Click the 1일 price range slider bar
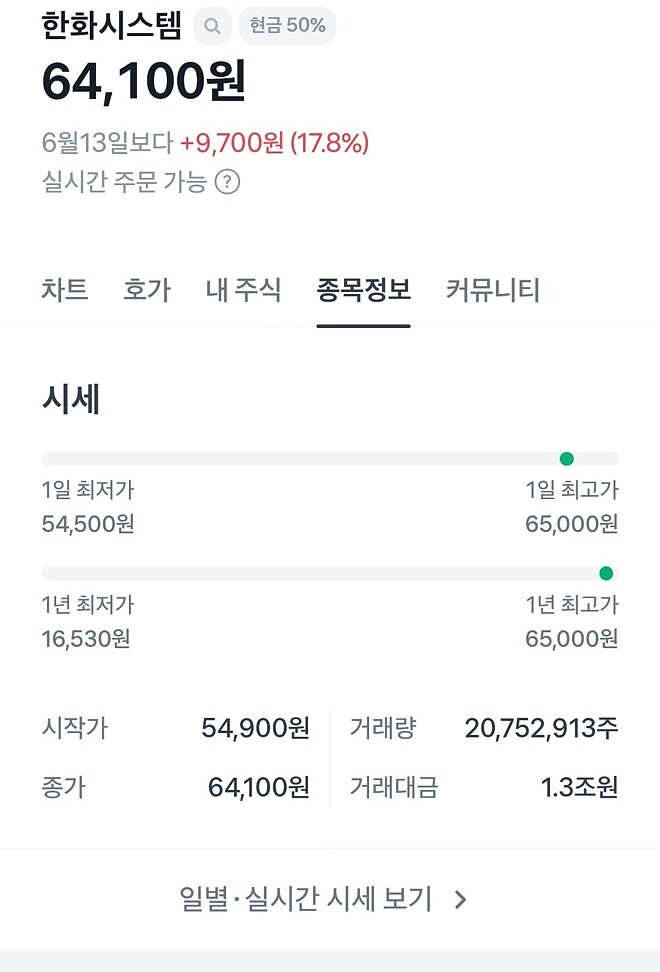 [x=330, y=458]
